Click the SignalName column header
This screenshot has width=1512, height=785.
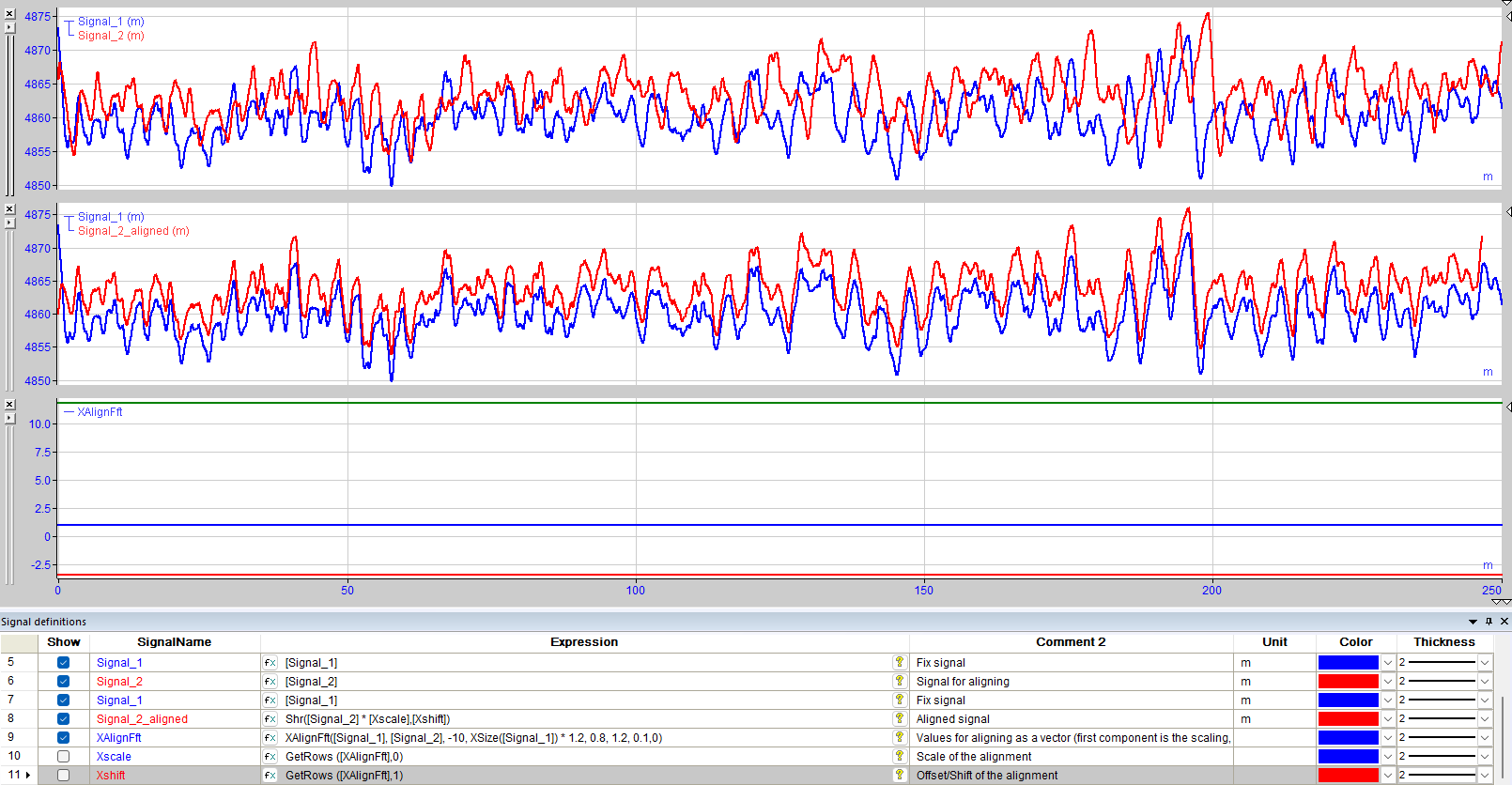(174, 642)
